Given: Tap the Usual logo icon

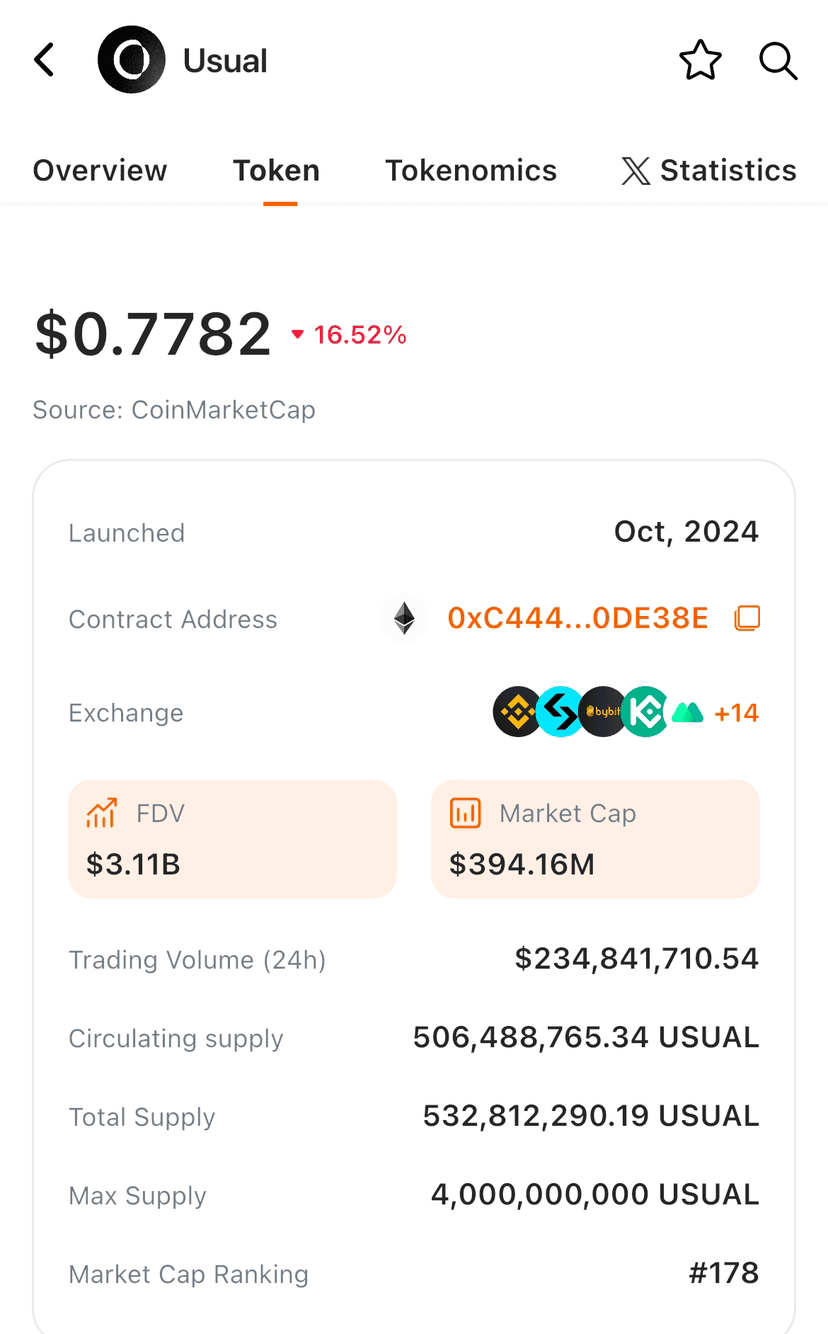Looking at the screenshot, I should [131, 60].
